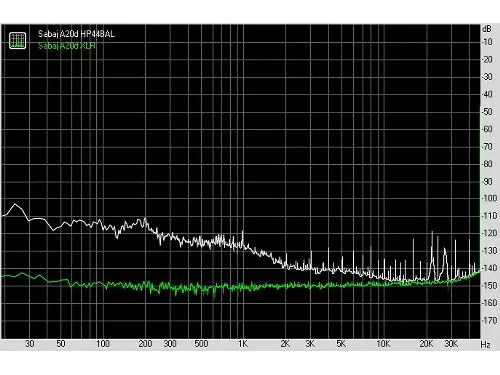500x375 pixels.
Task: Click the dB unit label on the axis
Action: [487, 29]
